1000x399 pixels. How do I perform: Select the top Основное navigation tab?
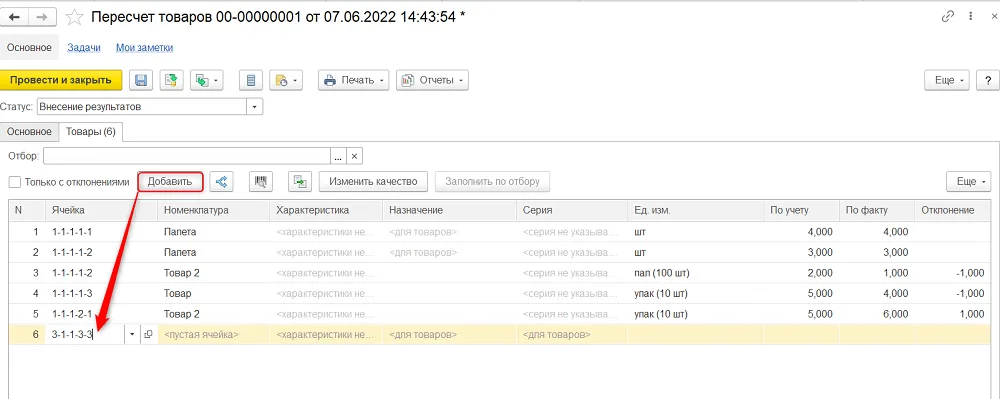[x=29, y=48]
